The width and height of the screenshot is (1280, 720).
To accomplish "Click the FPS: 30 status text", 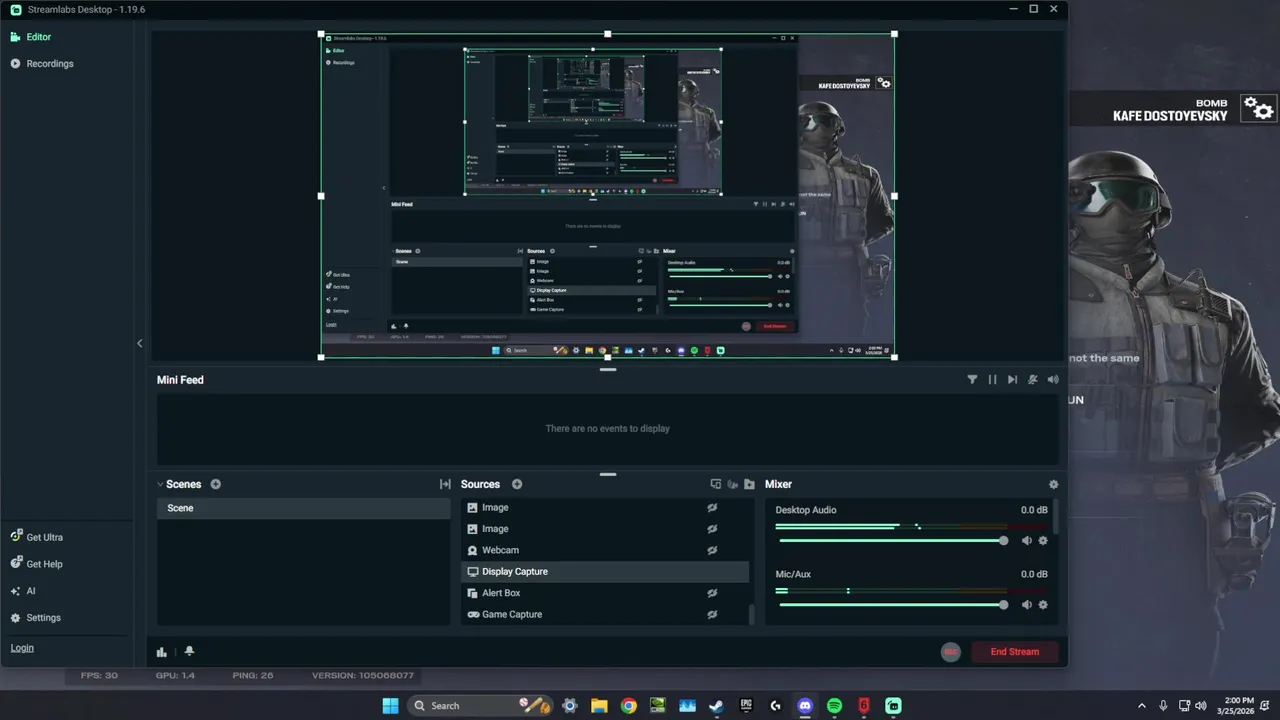I will 99,675.
